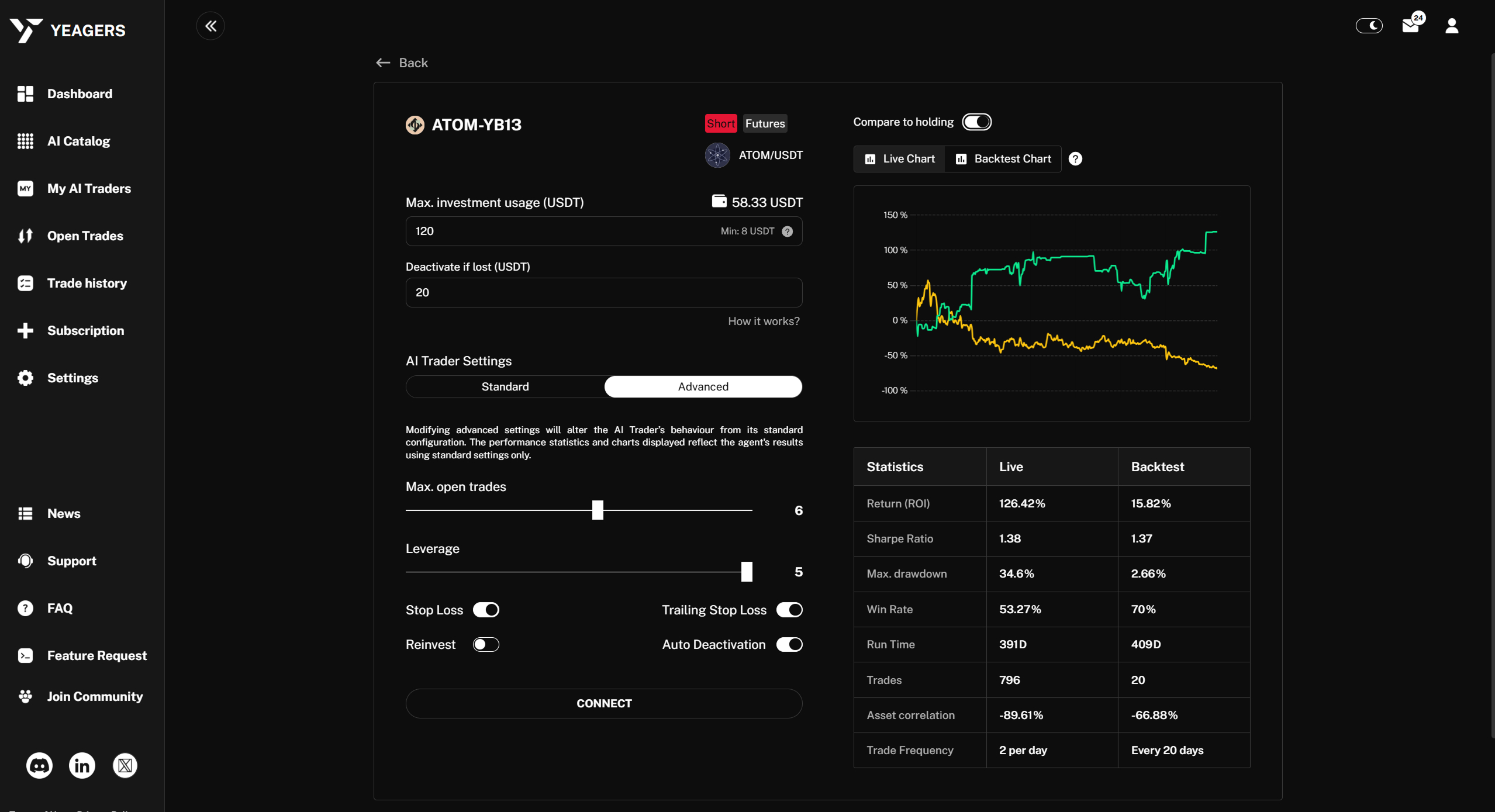1495x812 pixels.
Task: Select the Standard settings tab
Action: click(505, 386)
